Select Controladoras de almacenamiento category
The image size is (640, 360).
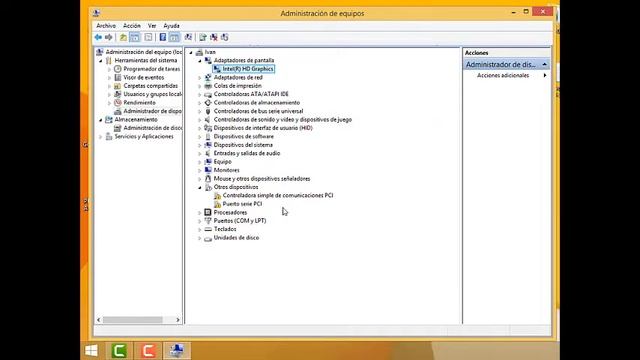click(x=257, y=103)
